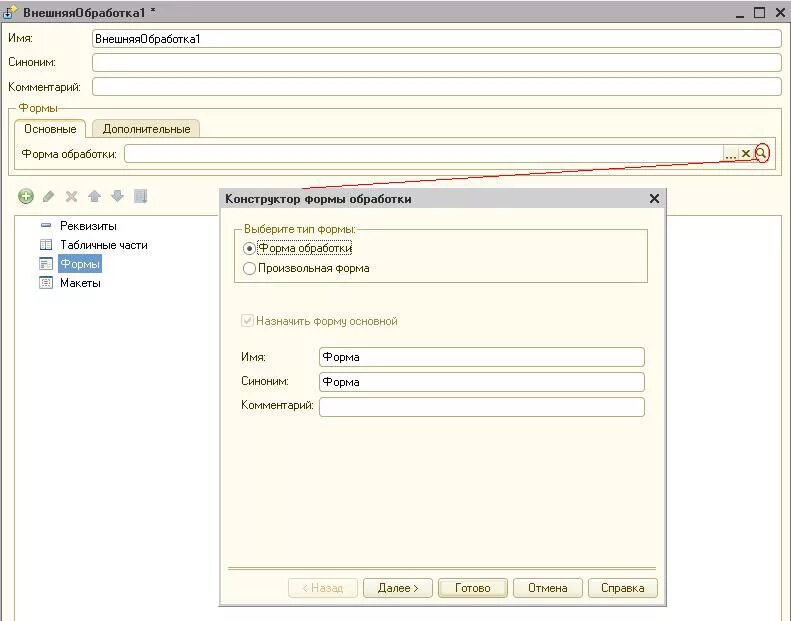Select Формы in the tree

point(80,264)
